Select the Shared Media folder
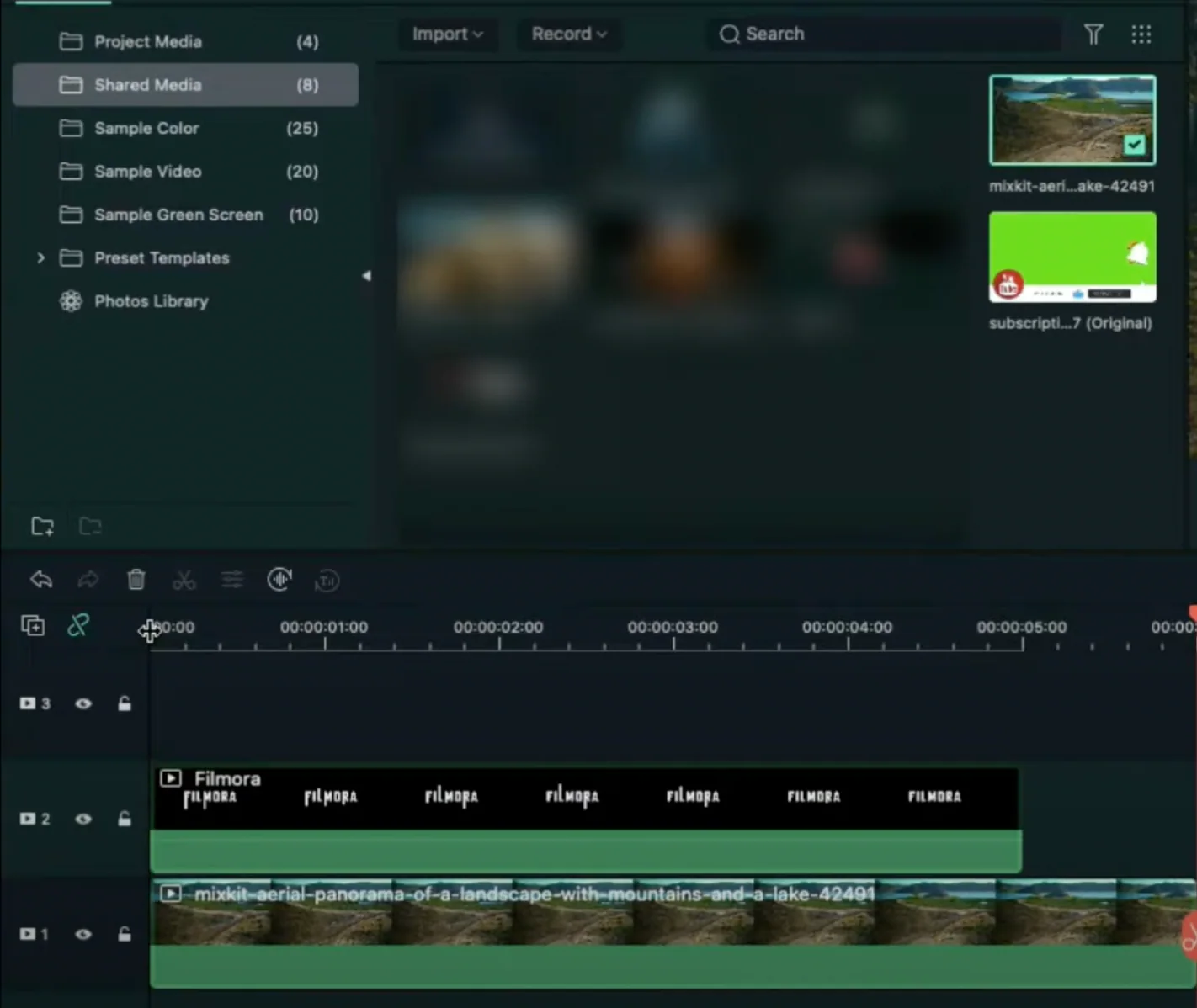Viewport: 1197px width, 1008px height. [x=185, y=84]
